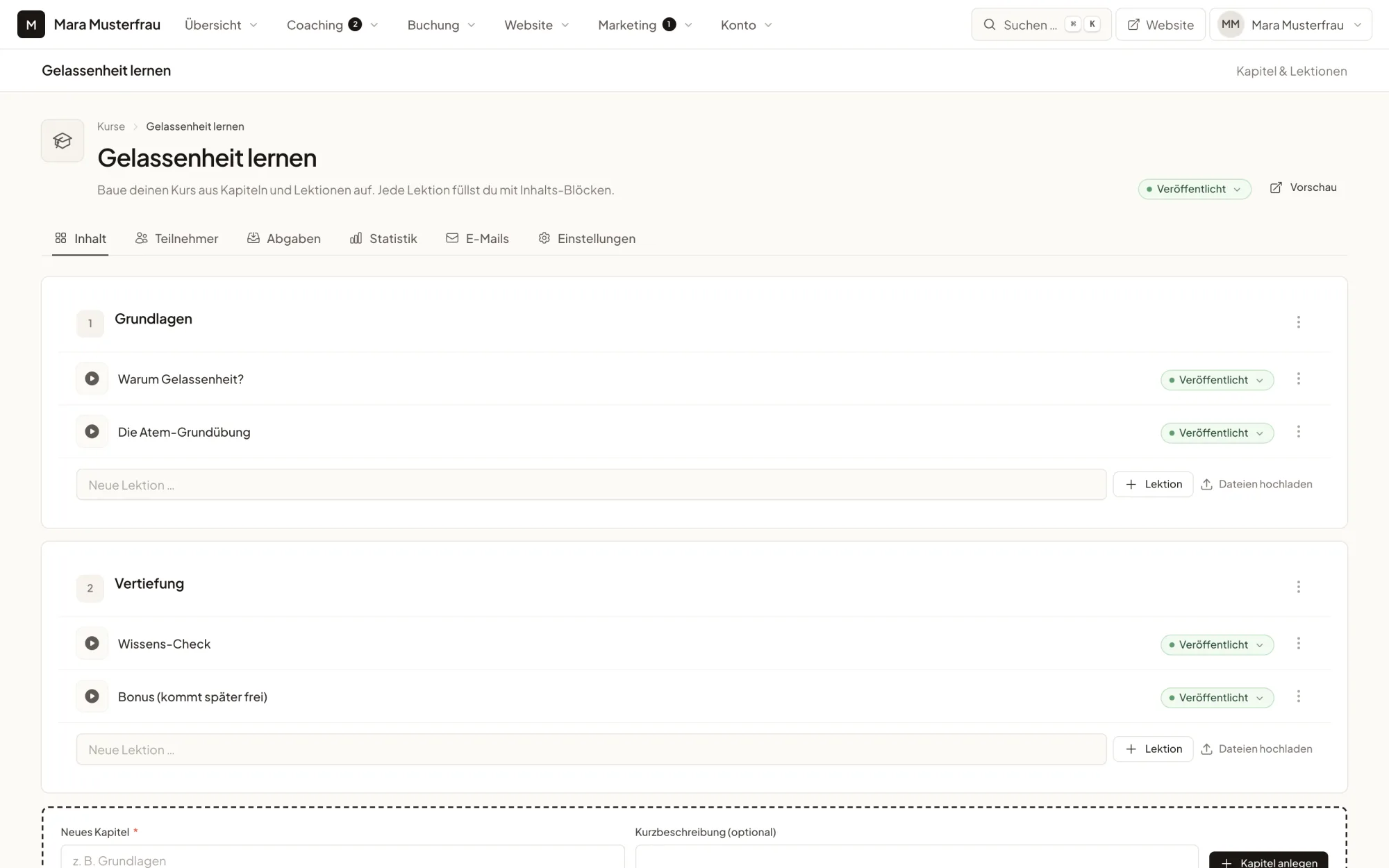Image resolution: width=1389 pixels, height=868 pixels.
Task: Focus Neue Lektion field in Vertiefung
Action: pyautogui.click(x=591, y=749)
